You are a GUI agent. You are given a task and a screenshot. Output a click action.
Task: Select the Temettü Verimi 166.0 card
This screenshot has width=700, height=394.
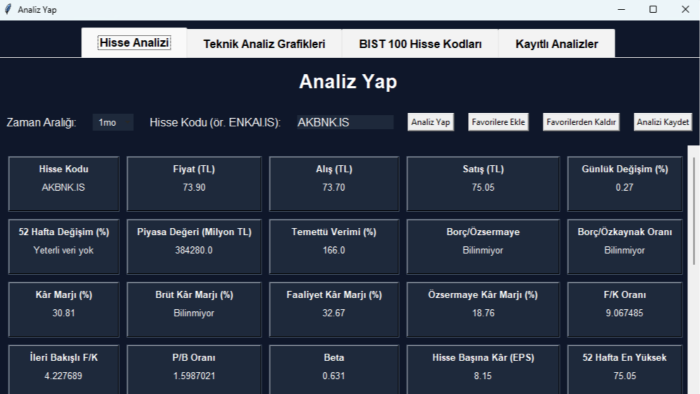[x=334, y=246]
